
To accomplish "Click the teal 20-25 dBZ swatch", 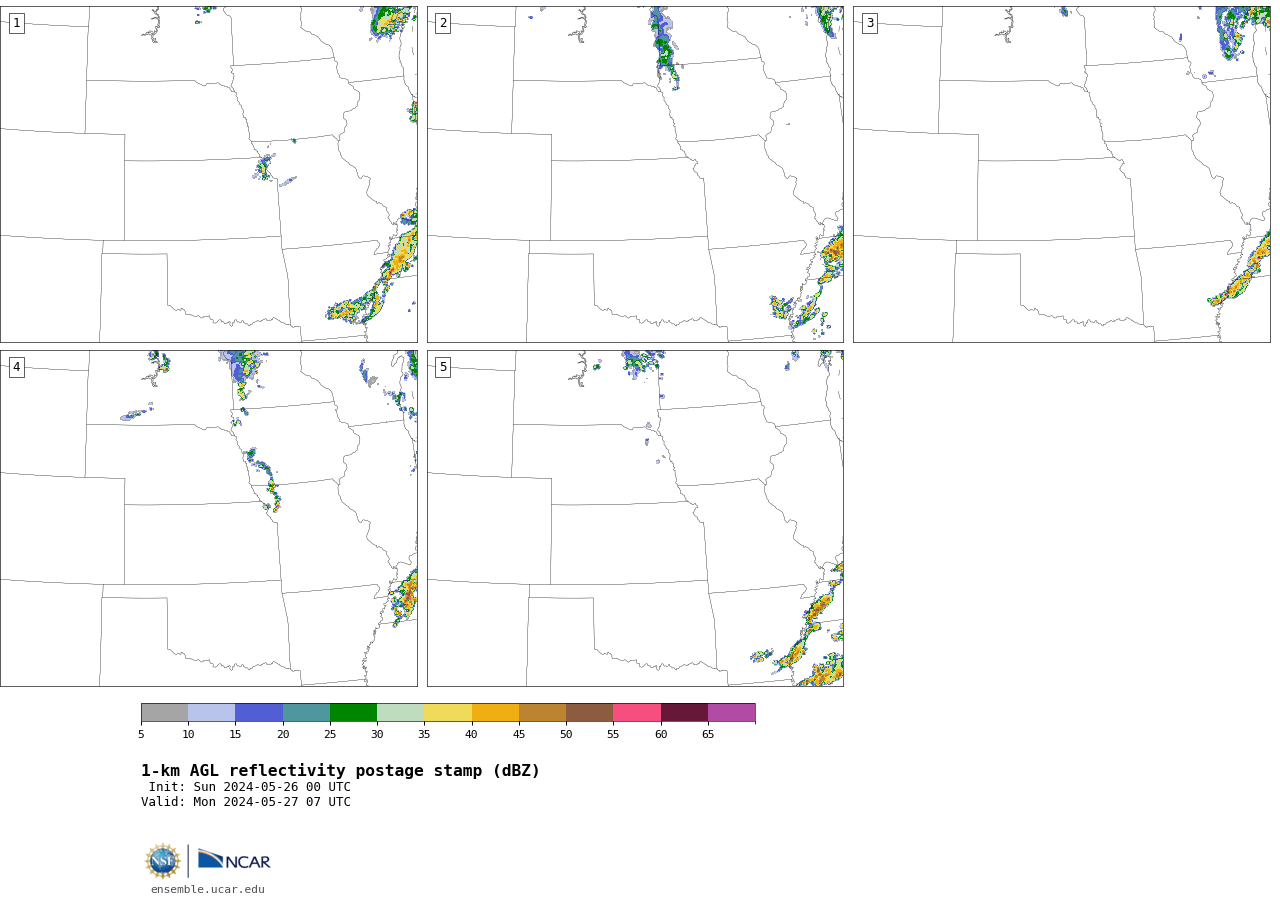I will [x=306, y=713].
